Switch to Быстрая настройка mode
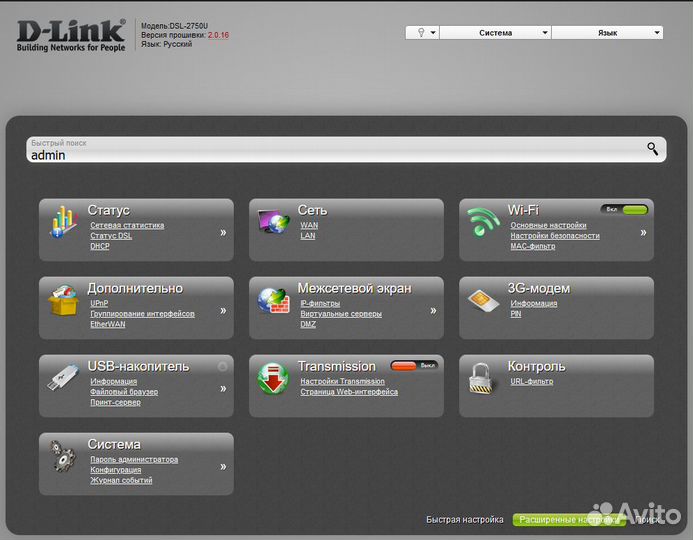The image size is (693, 540). [x=465, y=520]
